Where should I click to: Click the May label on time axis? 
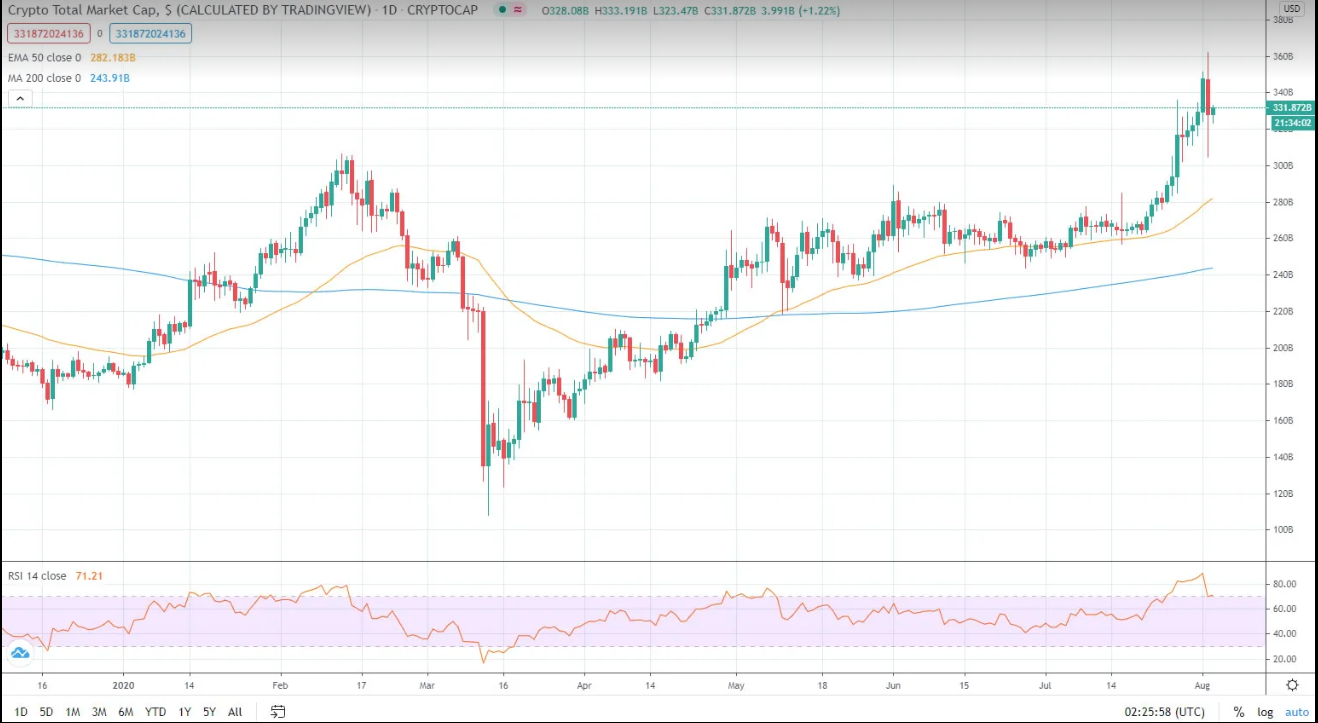(737, 686)
